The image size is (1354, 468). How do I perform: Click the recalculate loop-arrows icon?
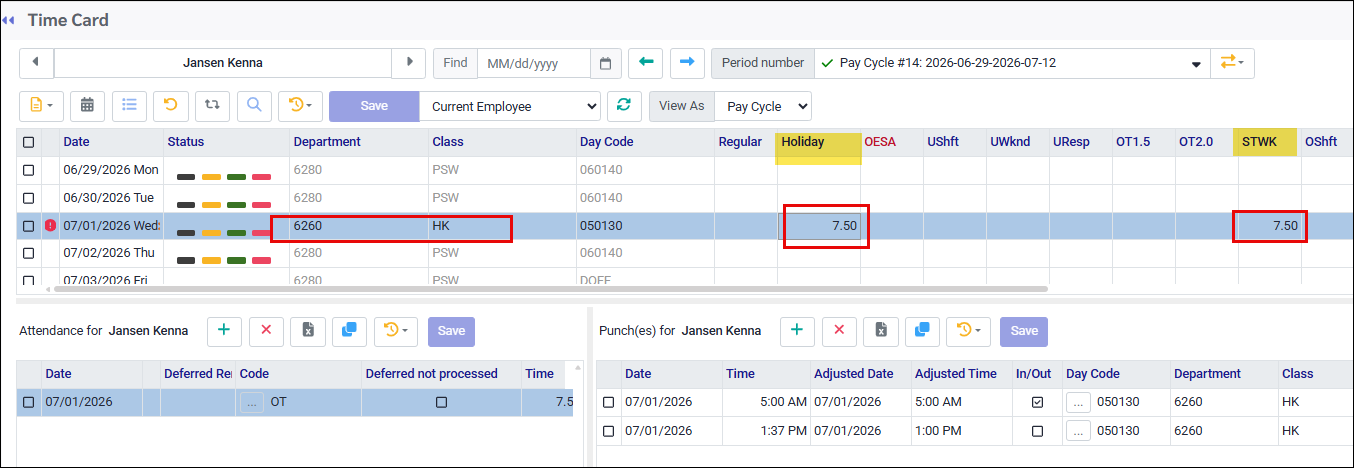tap(213, 104)
